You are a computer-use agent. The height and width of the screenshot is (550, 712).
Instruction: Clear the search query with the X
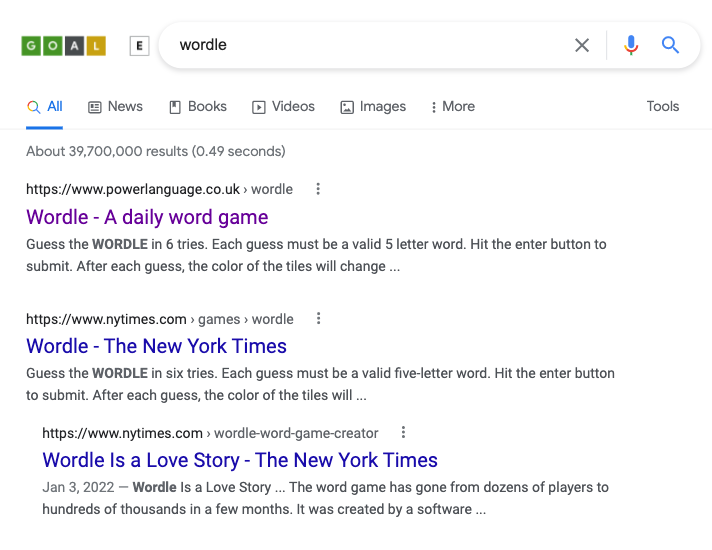[582, 45]
